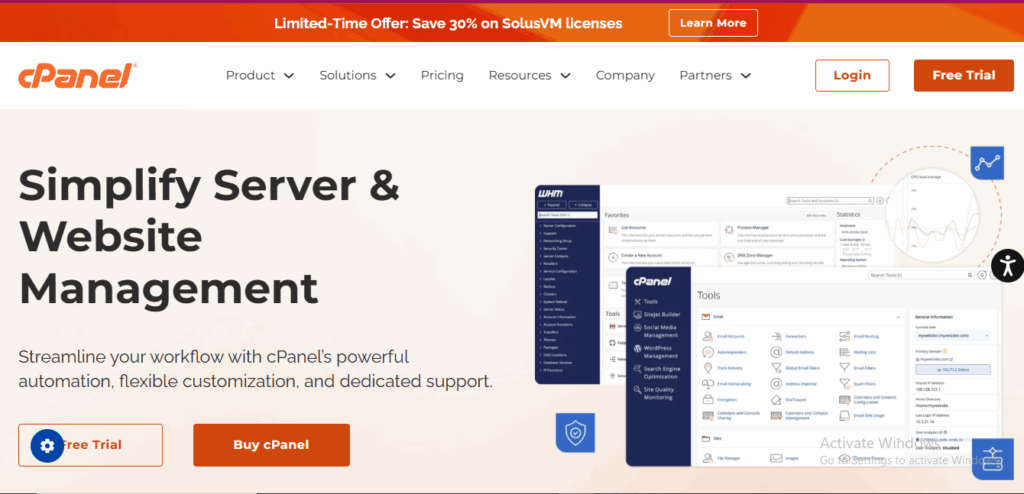Viewport: 1024px width, 494px height.
Task: Click Email Accounts icon in cPanel preview
Action: (707, 336)
